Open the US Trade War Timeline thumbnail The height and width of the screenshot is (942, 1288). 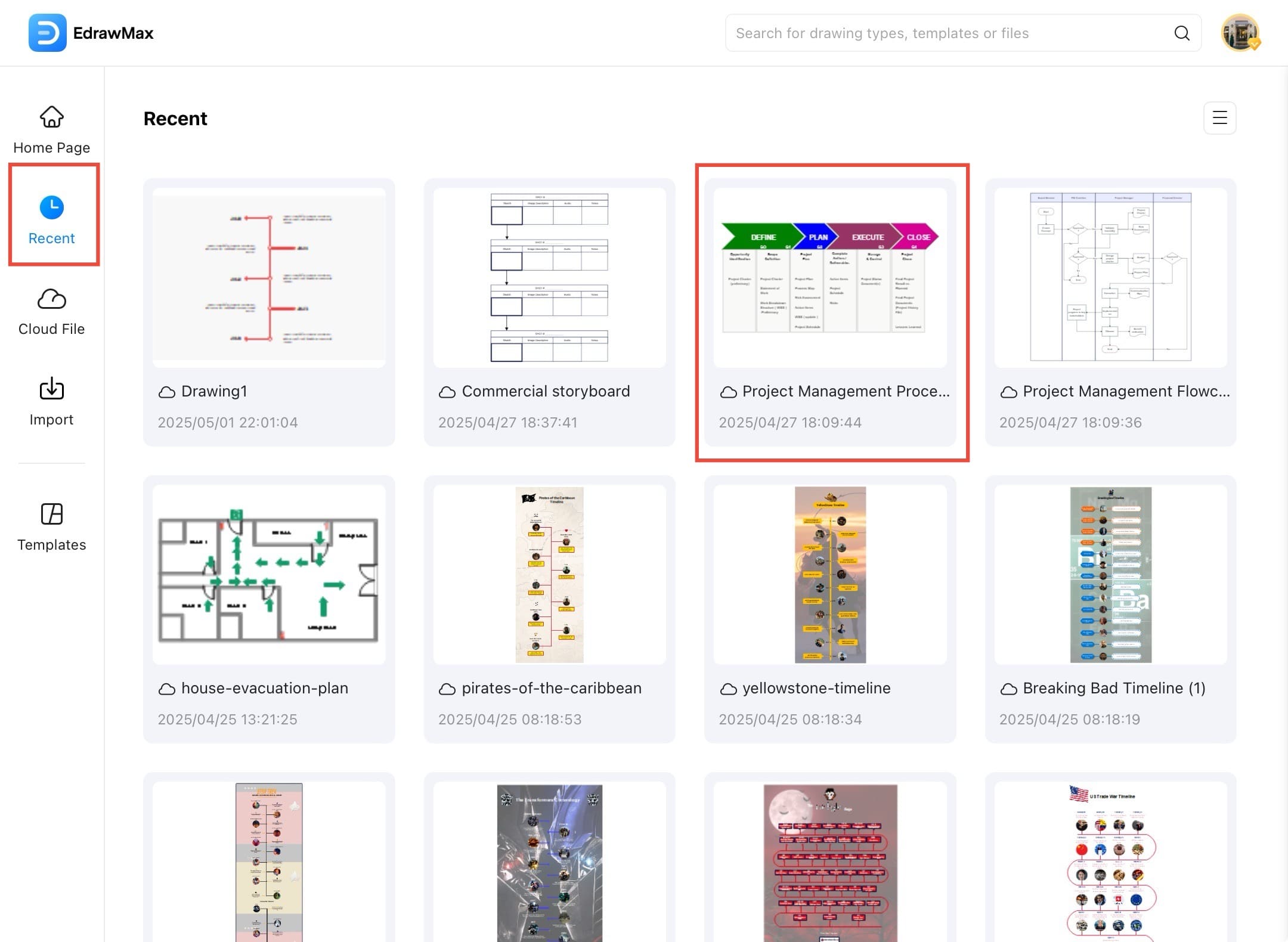1110,862
